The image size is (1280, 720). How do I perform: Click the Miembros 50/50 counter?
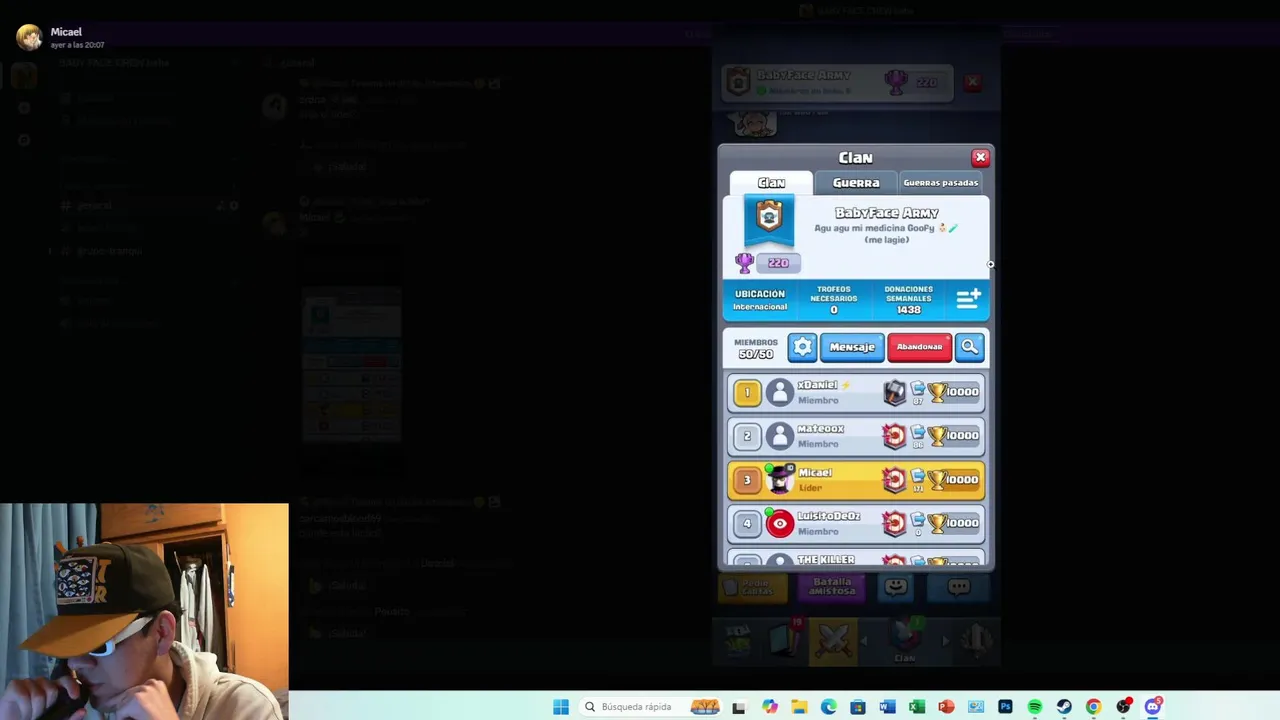click(756, 348)
